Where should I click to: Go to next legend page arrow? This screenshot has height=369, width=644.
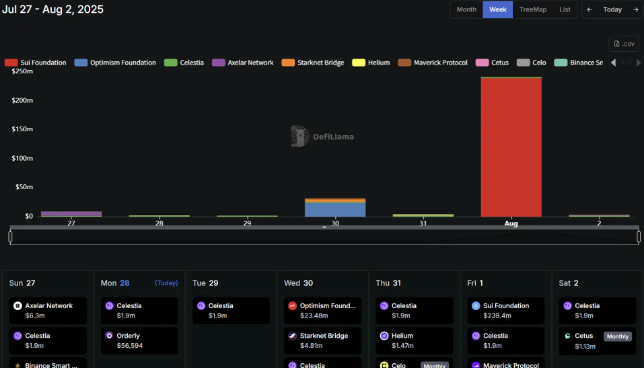click(x=639, y=62)
